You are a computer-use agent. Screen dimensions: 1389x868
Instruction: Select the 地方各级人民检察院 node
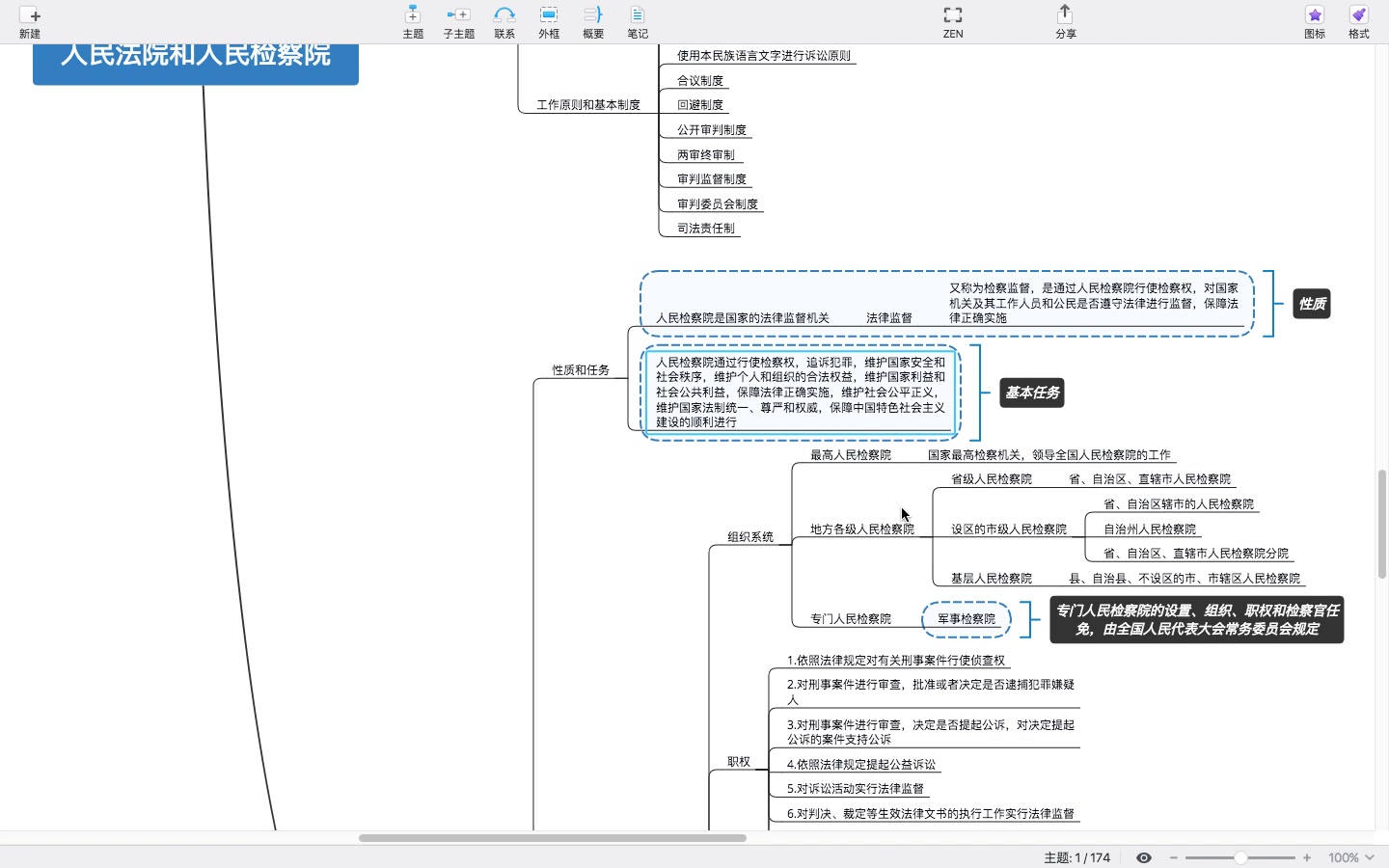point(862,529)
